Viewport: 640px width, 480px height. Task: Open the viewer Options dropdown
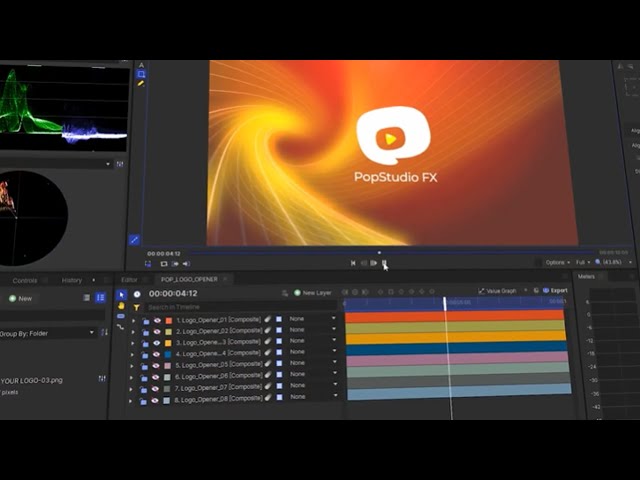558,262
